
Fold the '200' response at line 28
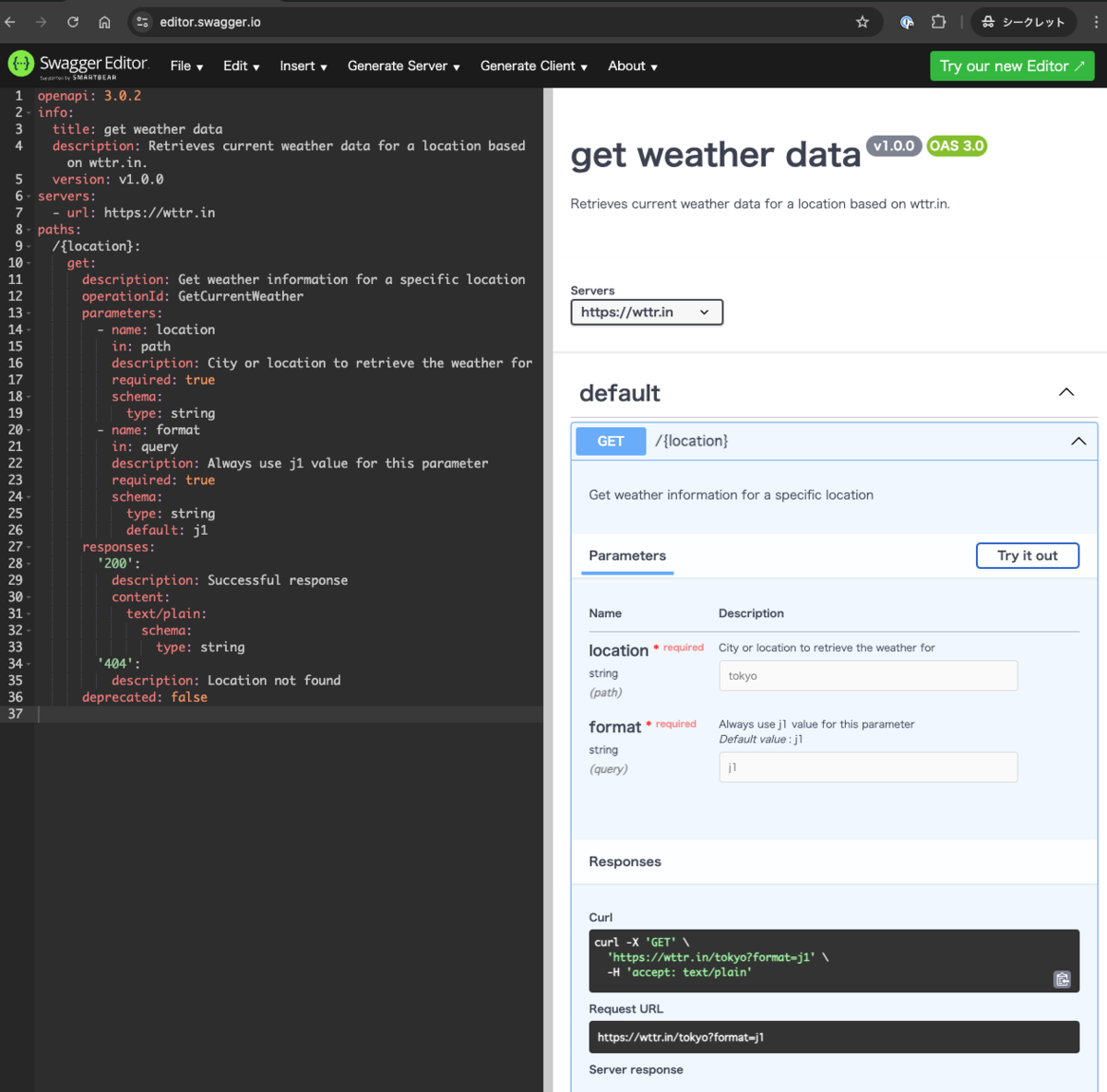29,564
